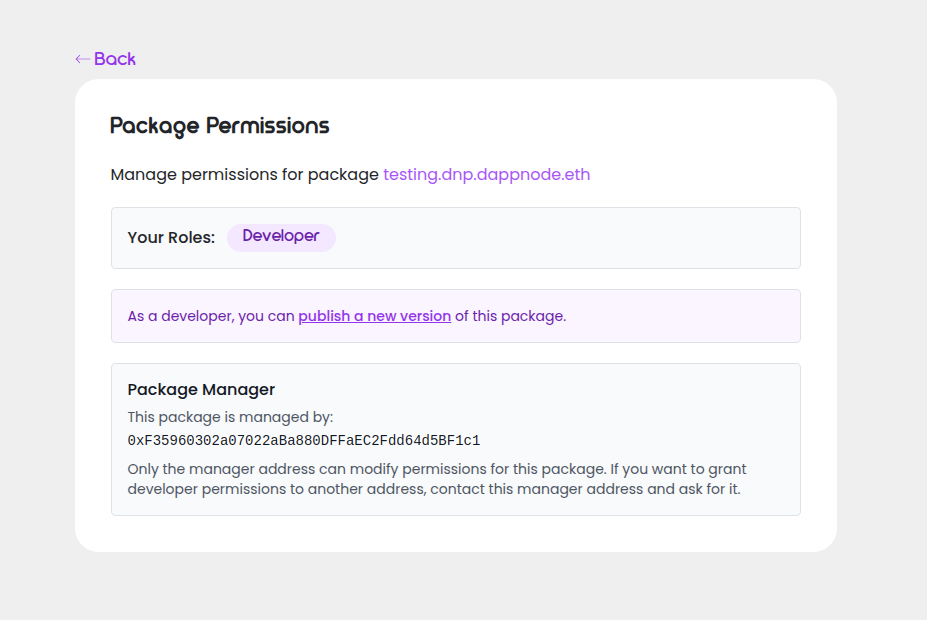Click the Package Manager section title

point(201,389)
